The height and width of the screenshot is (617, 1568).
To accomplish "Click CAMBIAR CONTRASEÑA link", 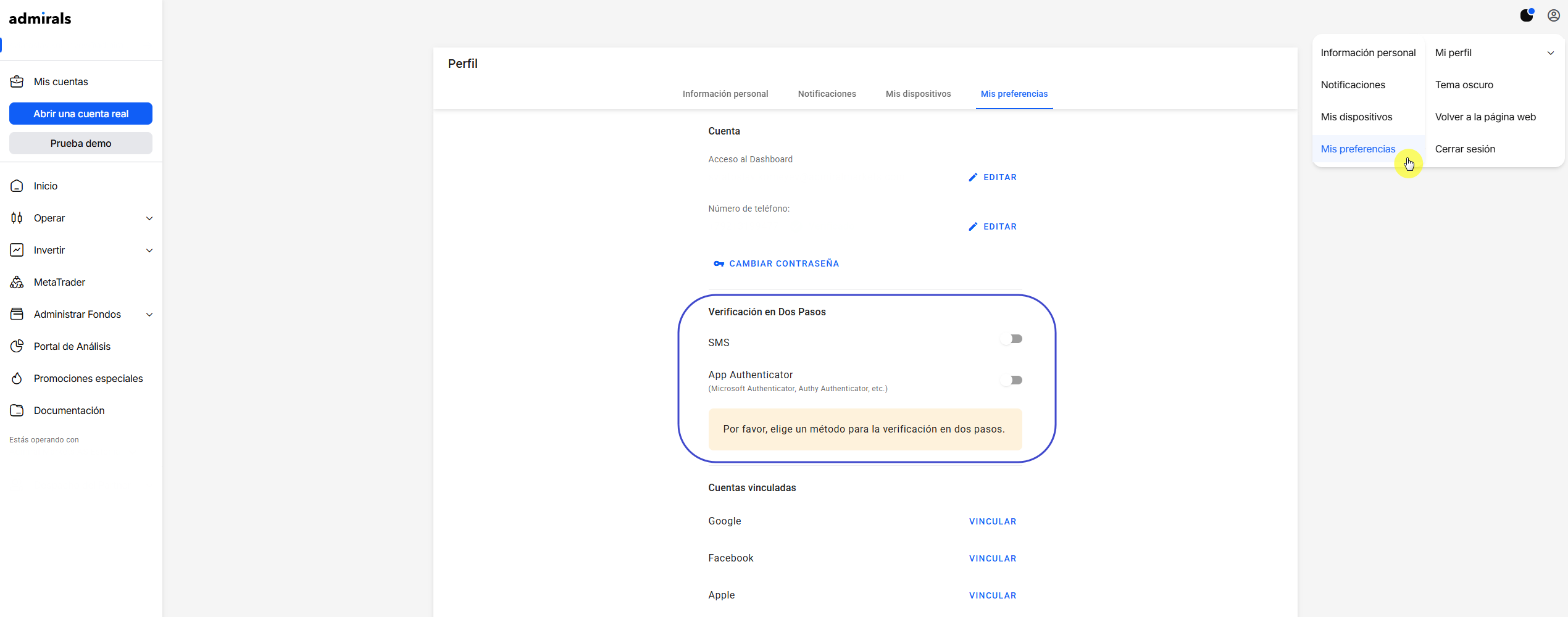I will coord(776,263).
